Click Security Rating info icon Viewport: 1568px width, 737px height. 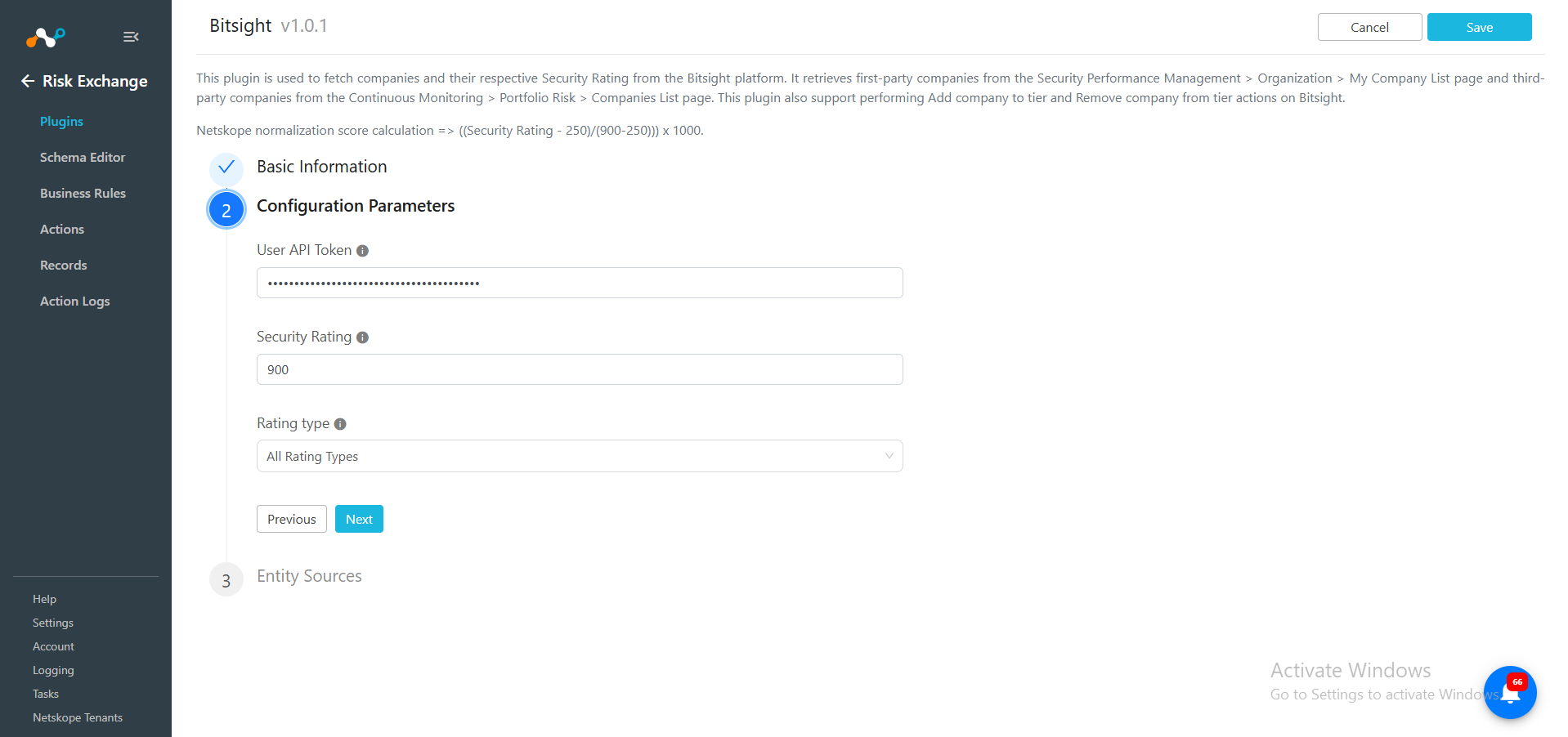pos(362,337)
